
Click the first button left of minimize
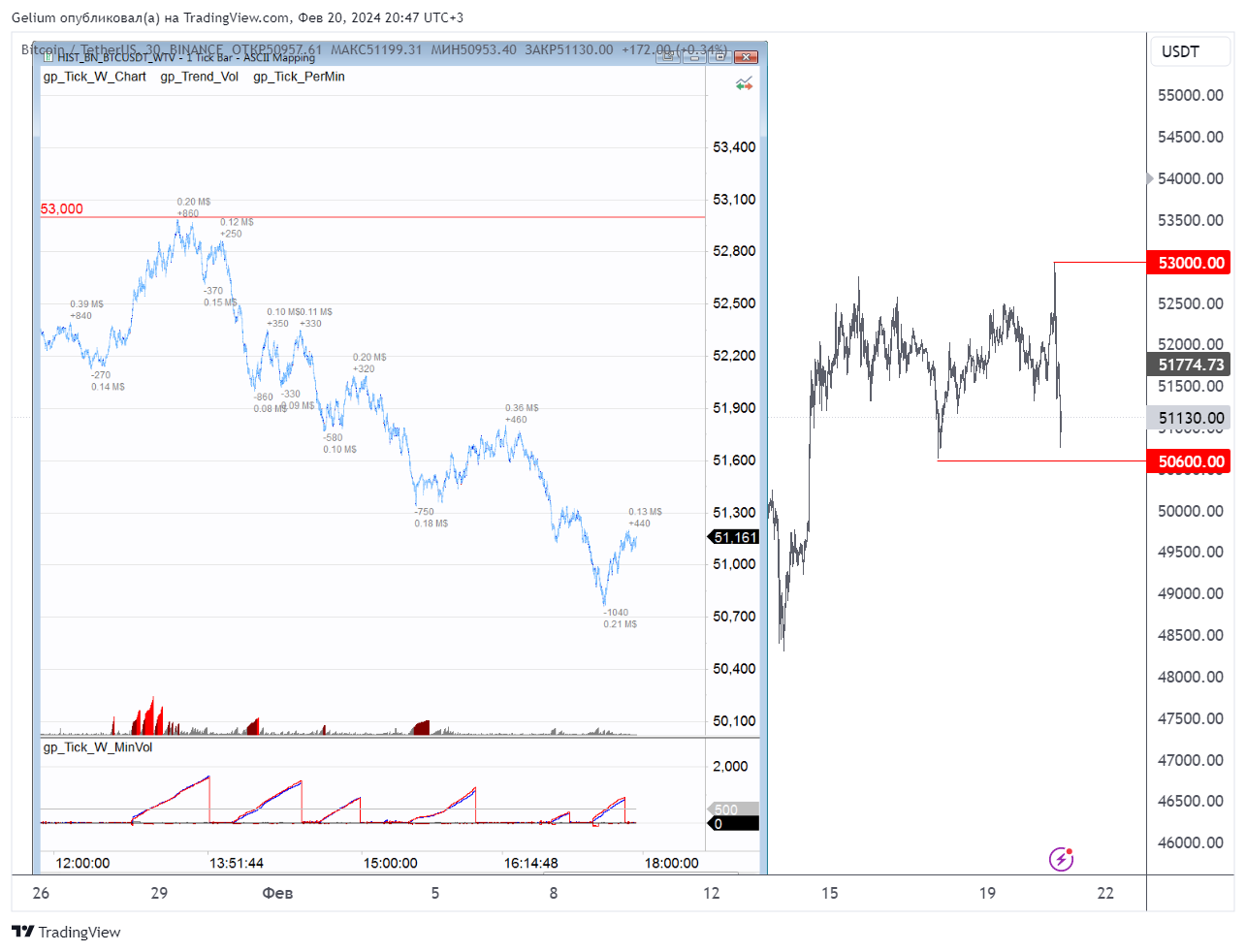click(x=668, y=57)
